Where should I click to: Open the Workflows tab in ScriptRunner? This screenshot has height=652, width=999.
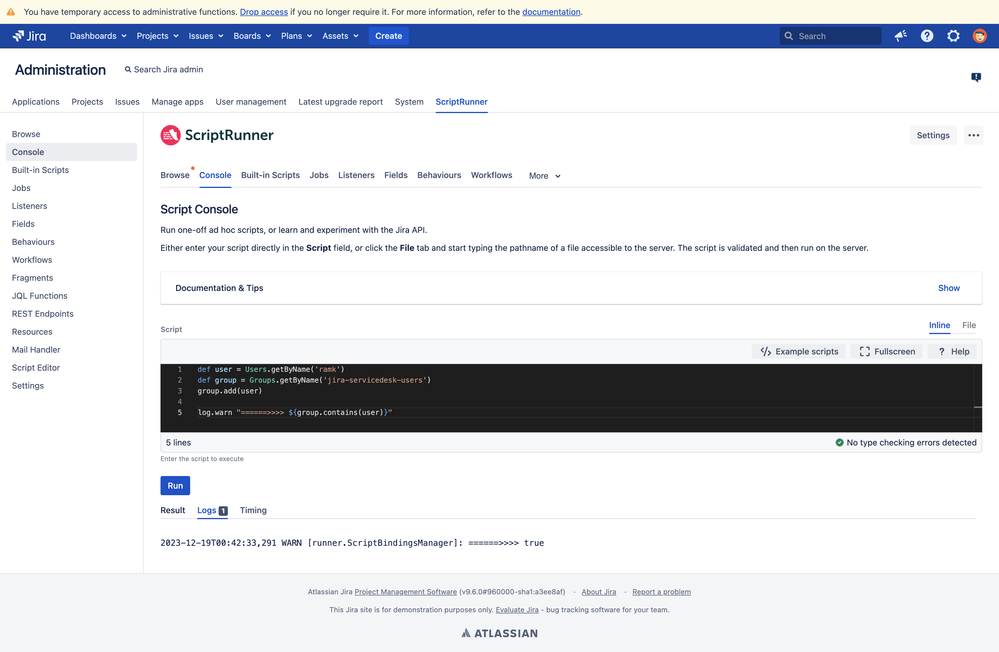coord(491,175)
